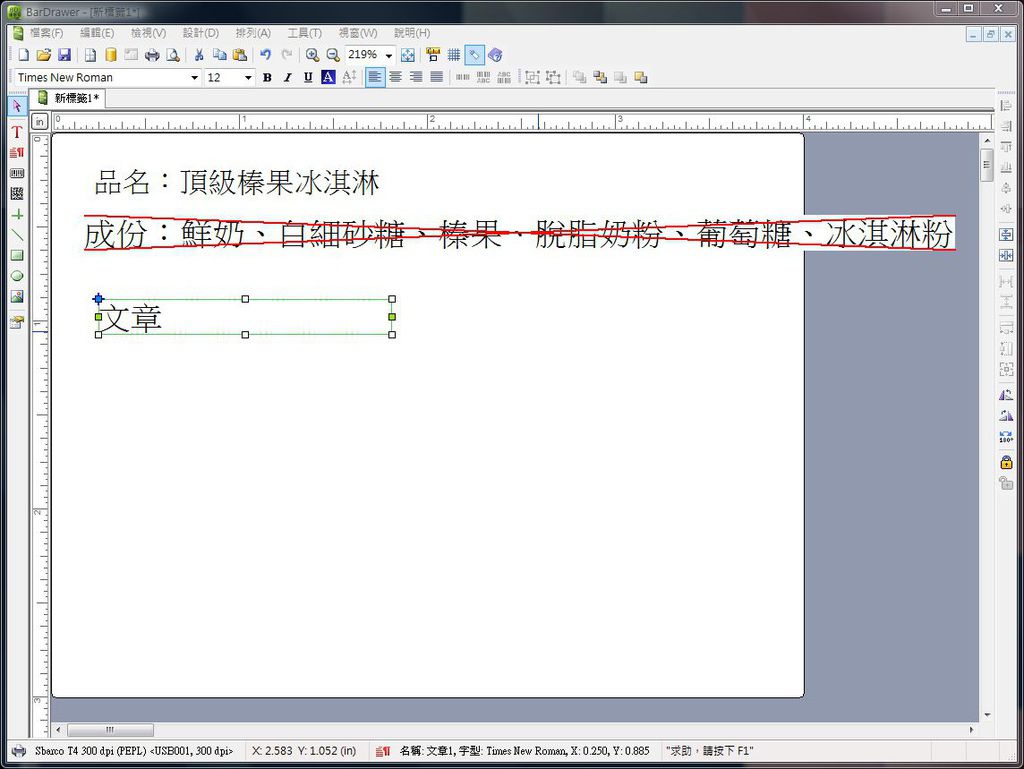Select the linear barcode tool
Image resolution: width=1024 pixels, height=769 pixels.
[x=17, y=174]
